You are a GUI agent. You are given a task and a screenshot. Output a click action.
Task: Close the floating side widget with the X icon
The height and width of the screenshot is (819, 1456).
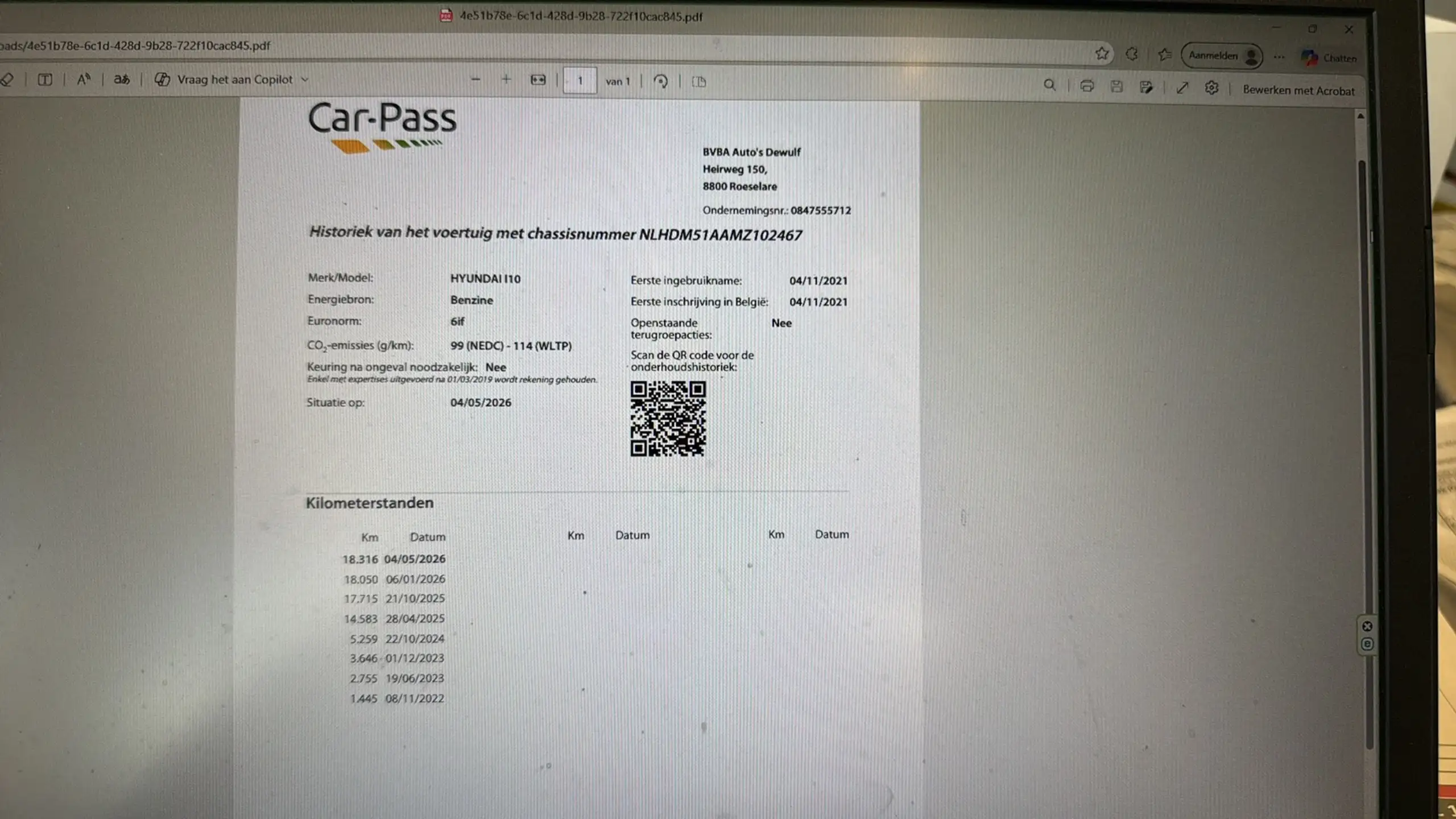[x=1367, y=626]
